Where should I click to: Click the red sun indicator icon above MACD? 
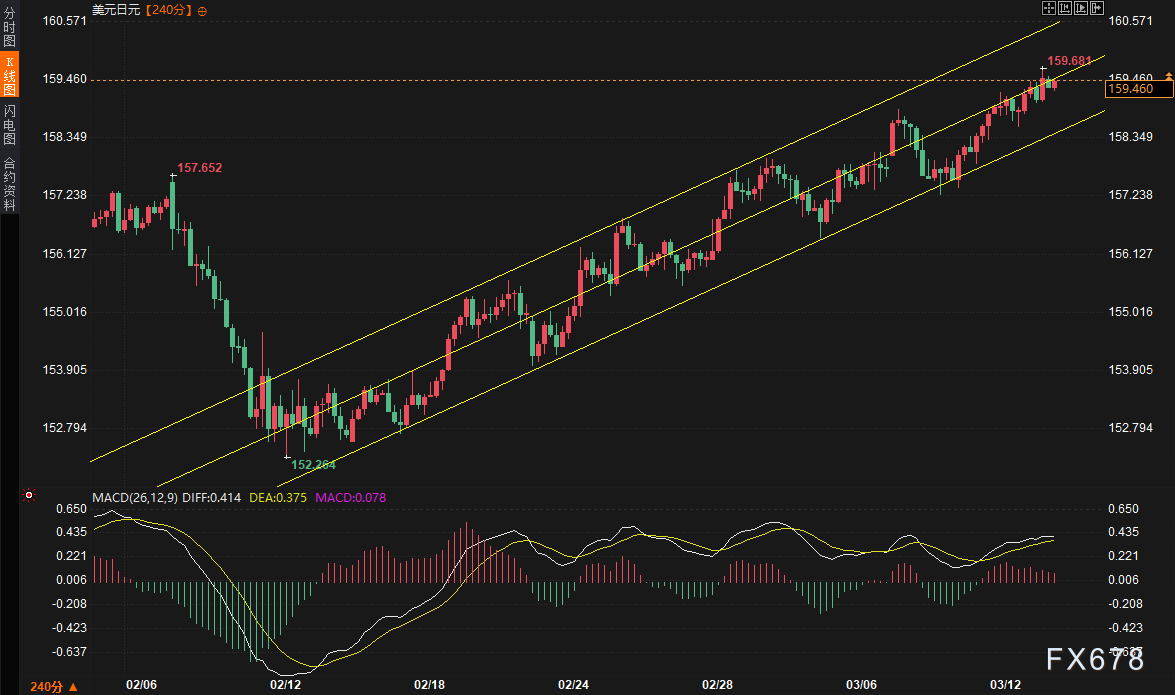[29, 494]
